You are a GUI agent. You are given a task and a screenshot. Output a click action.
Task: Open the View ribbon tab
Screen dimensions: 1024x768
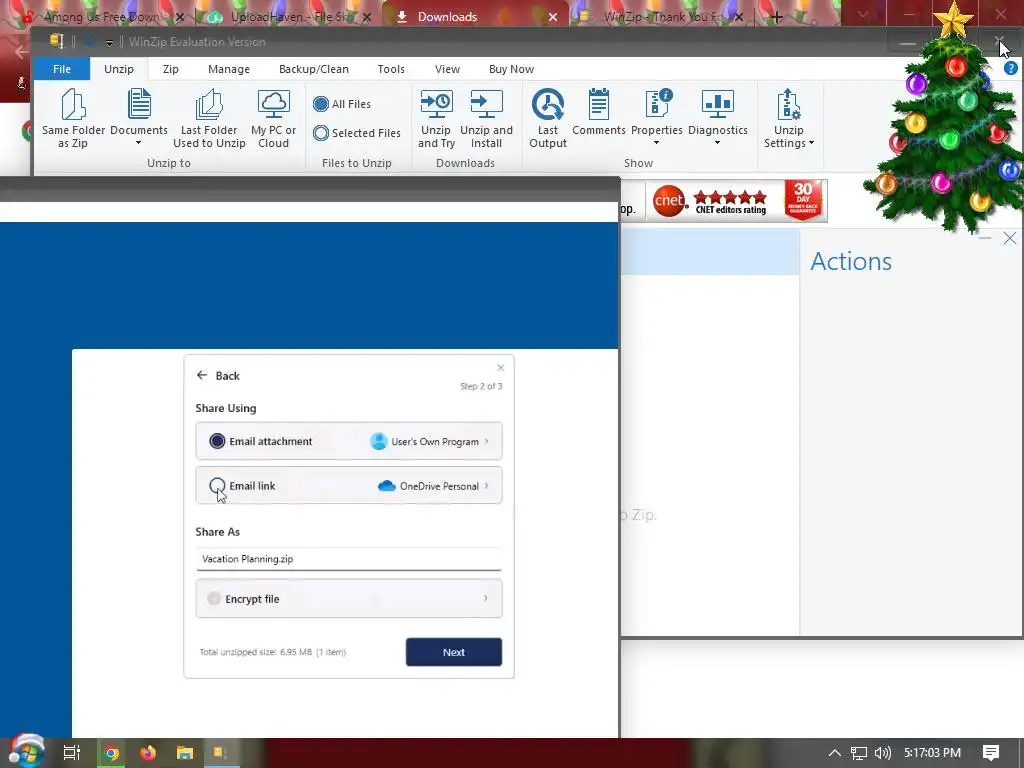447,69
